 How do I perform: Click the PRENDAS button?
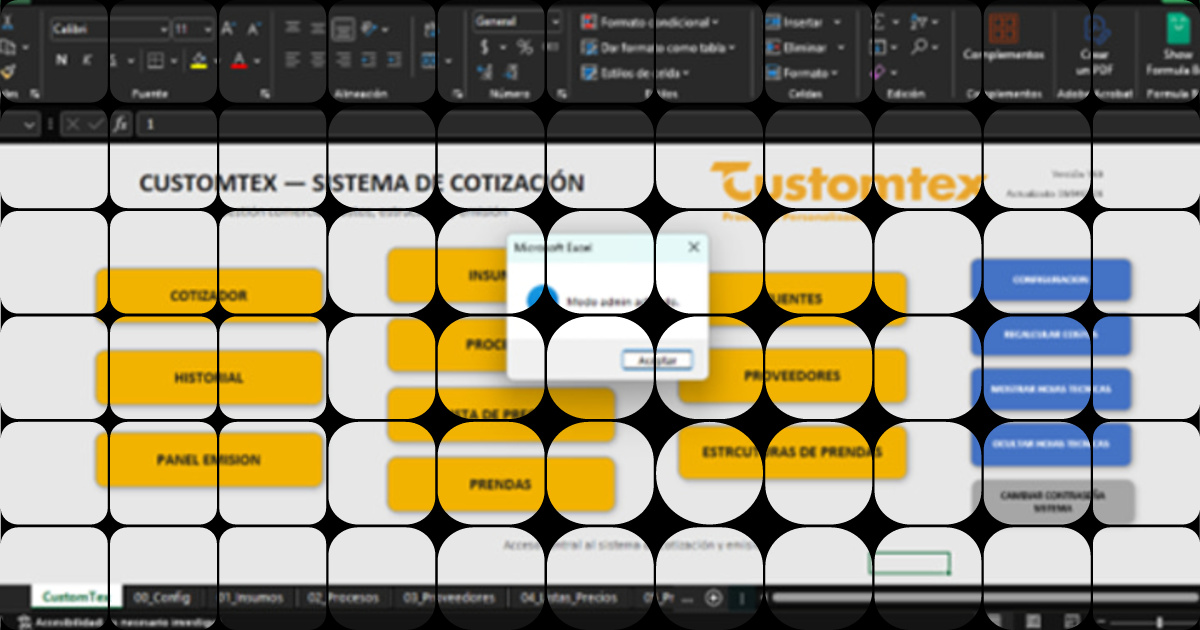(x=501, y=484)
